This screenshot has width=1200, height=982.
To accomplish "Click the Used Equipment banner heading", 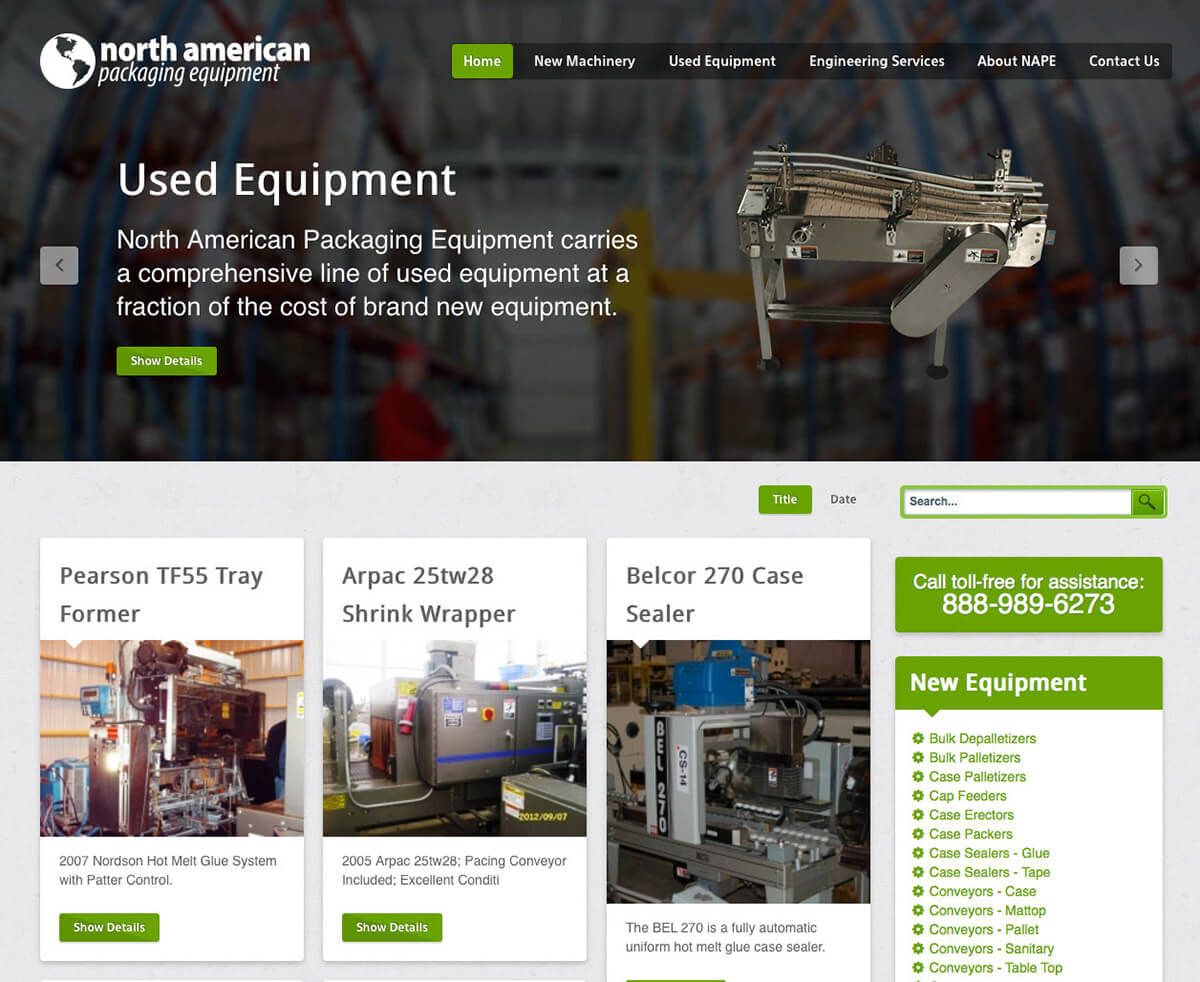I will tap(287, 181).
